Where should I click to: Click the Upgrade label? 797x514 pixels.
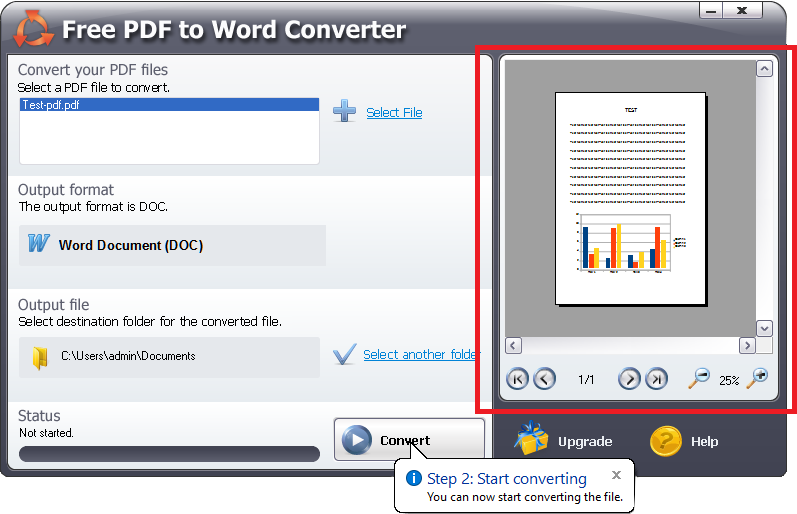(x=585, y=441)
